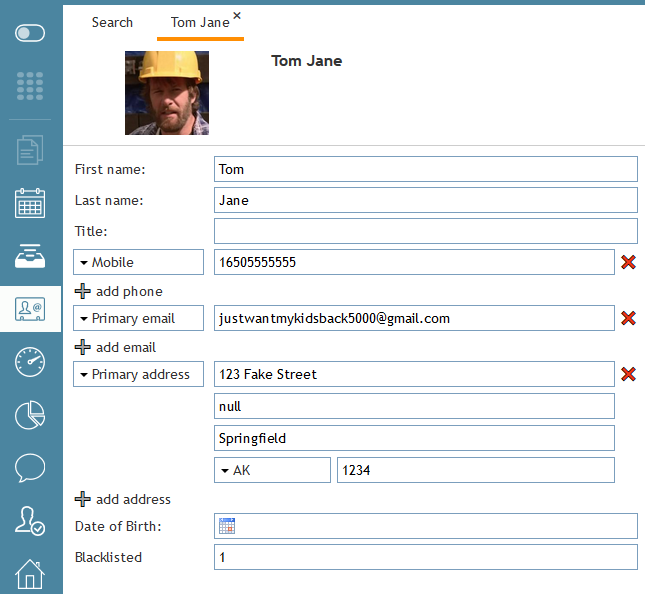Click the add phone link

pyautogui.click(x=119, y=291)
